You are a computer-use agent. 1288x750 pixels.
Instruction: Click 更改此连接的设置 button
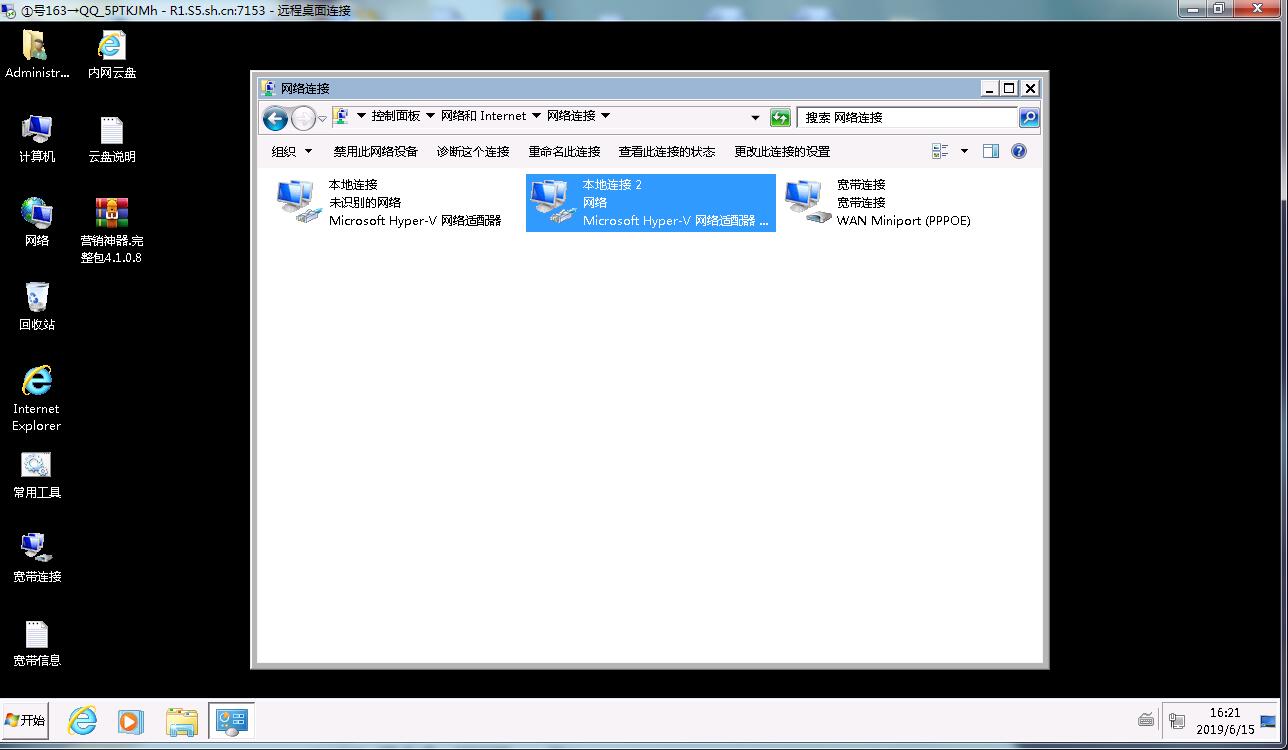click(782, 152)
